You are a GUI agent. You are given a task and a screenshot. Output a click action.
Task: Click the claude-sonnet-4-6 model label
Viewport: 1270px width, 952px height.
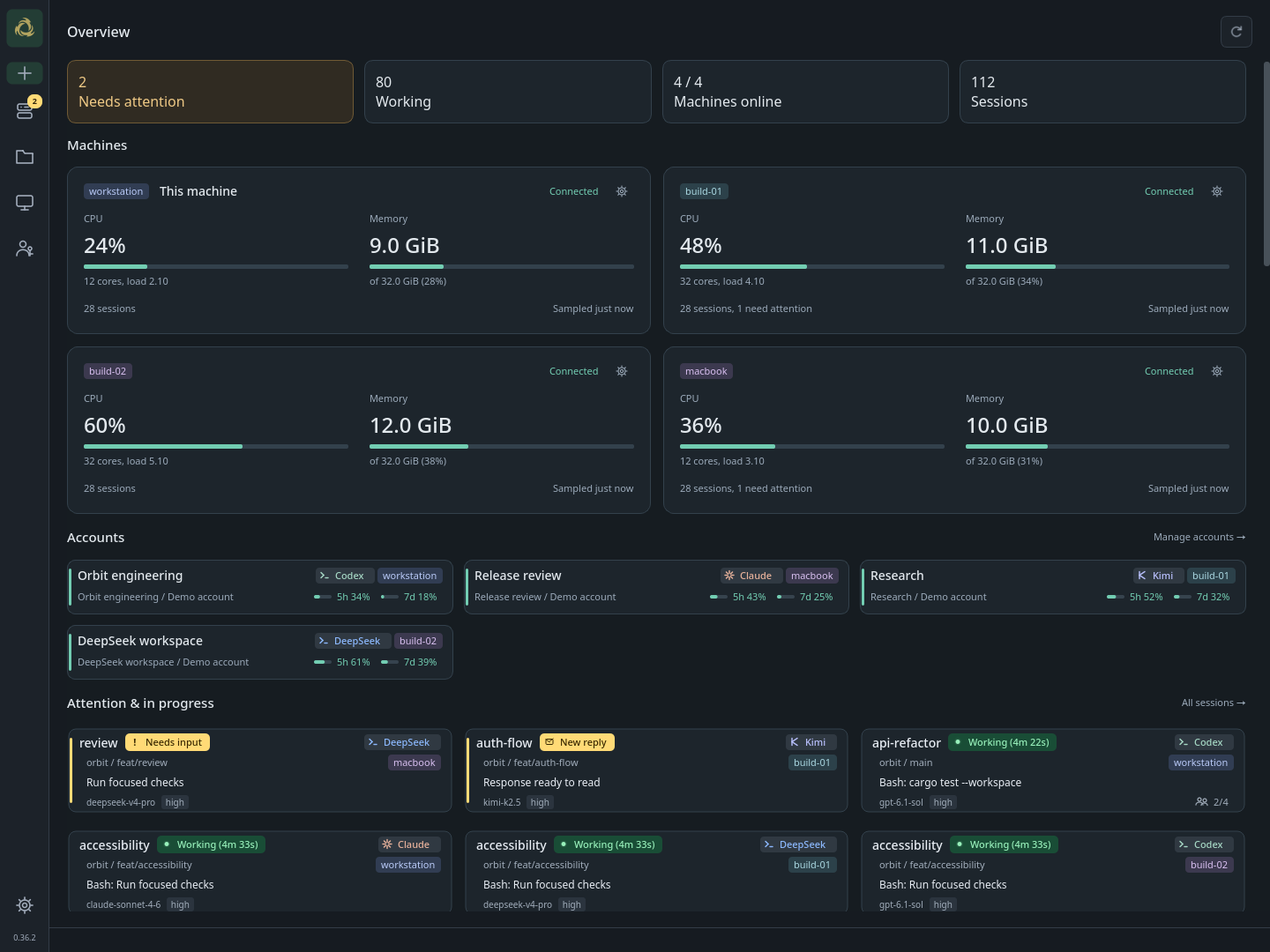(123, 904)
